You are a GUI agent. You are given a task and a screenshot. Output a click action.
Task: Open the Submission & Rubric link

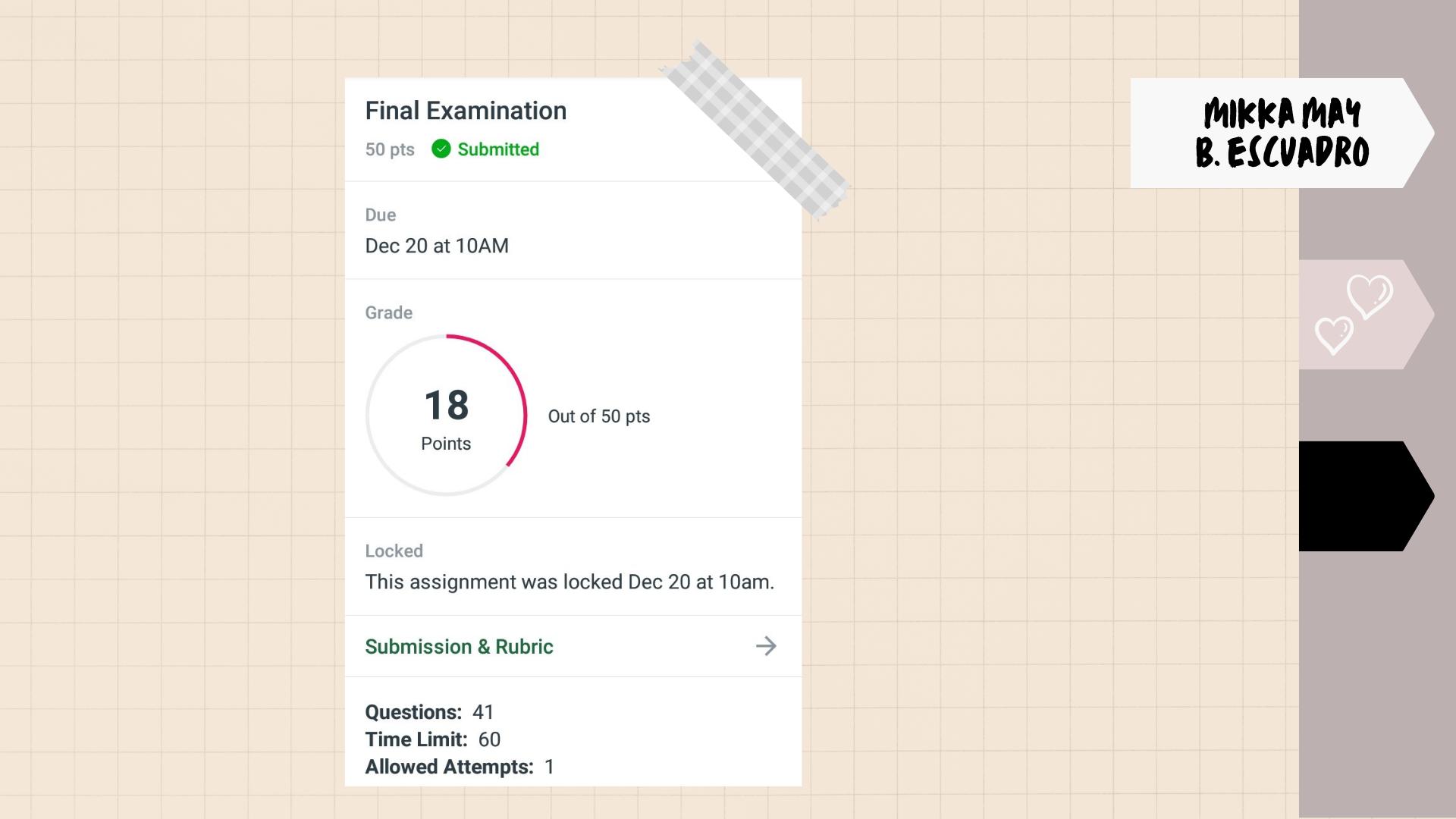(459, 647)
